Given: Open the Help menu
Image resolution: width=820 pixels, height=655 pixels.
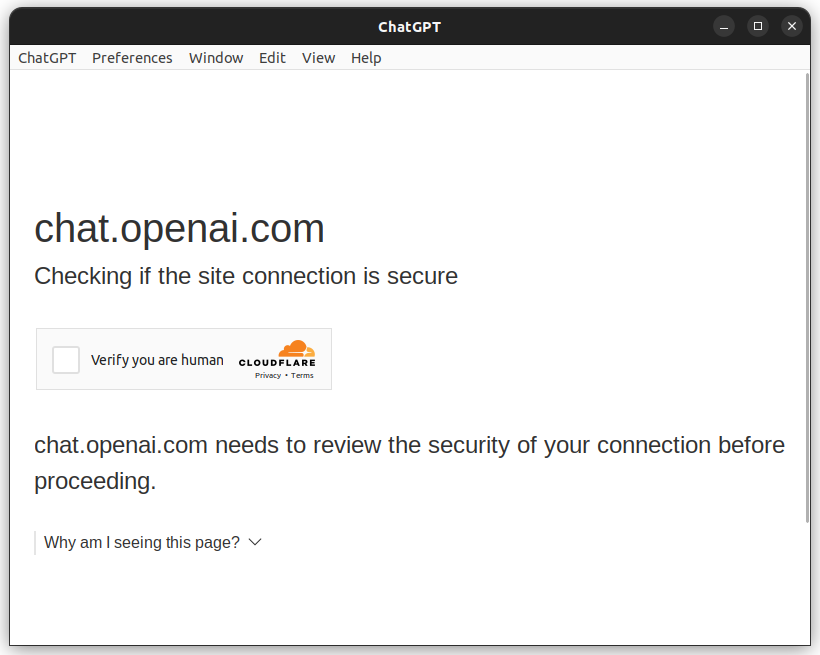Looking at the screenshot, I should 366,58.
